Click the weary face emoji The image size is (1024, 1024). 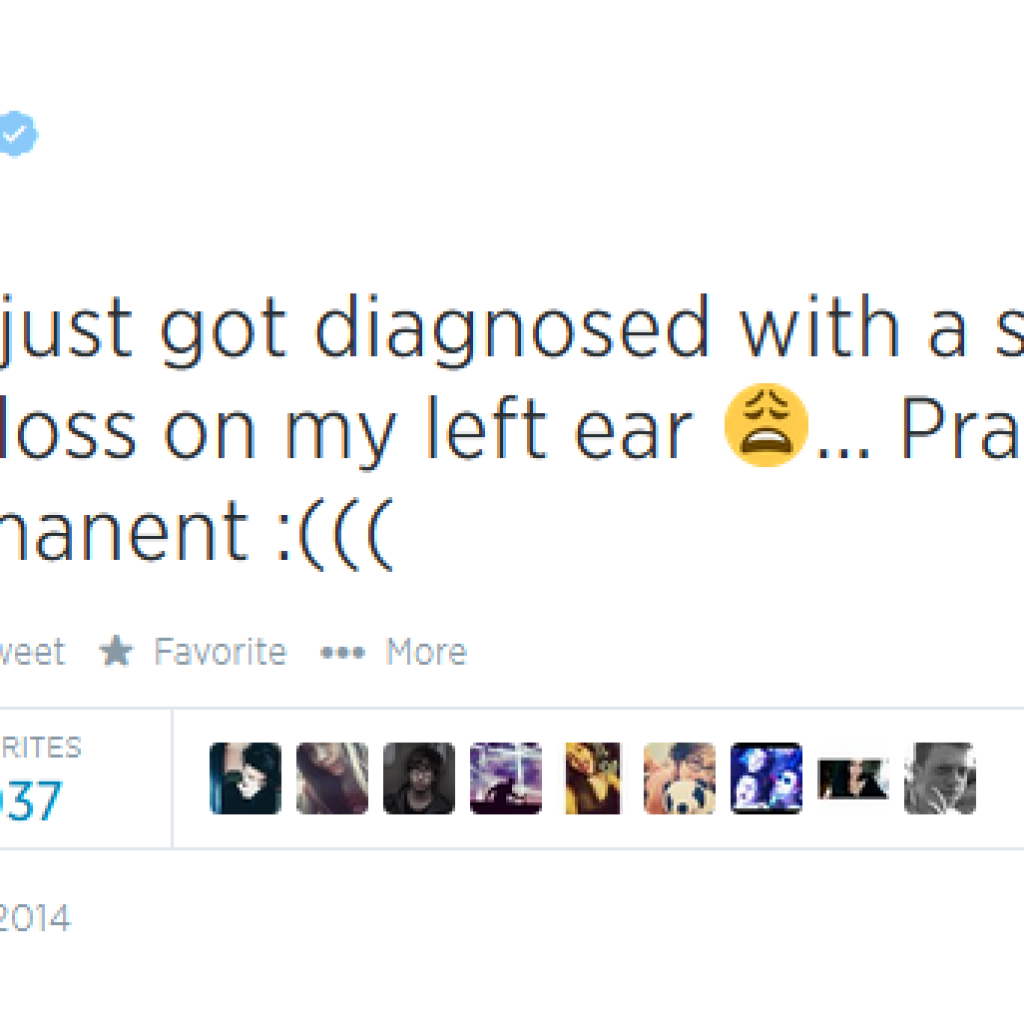pyautogui.click(x=766, y=425)
